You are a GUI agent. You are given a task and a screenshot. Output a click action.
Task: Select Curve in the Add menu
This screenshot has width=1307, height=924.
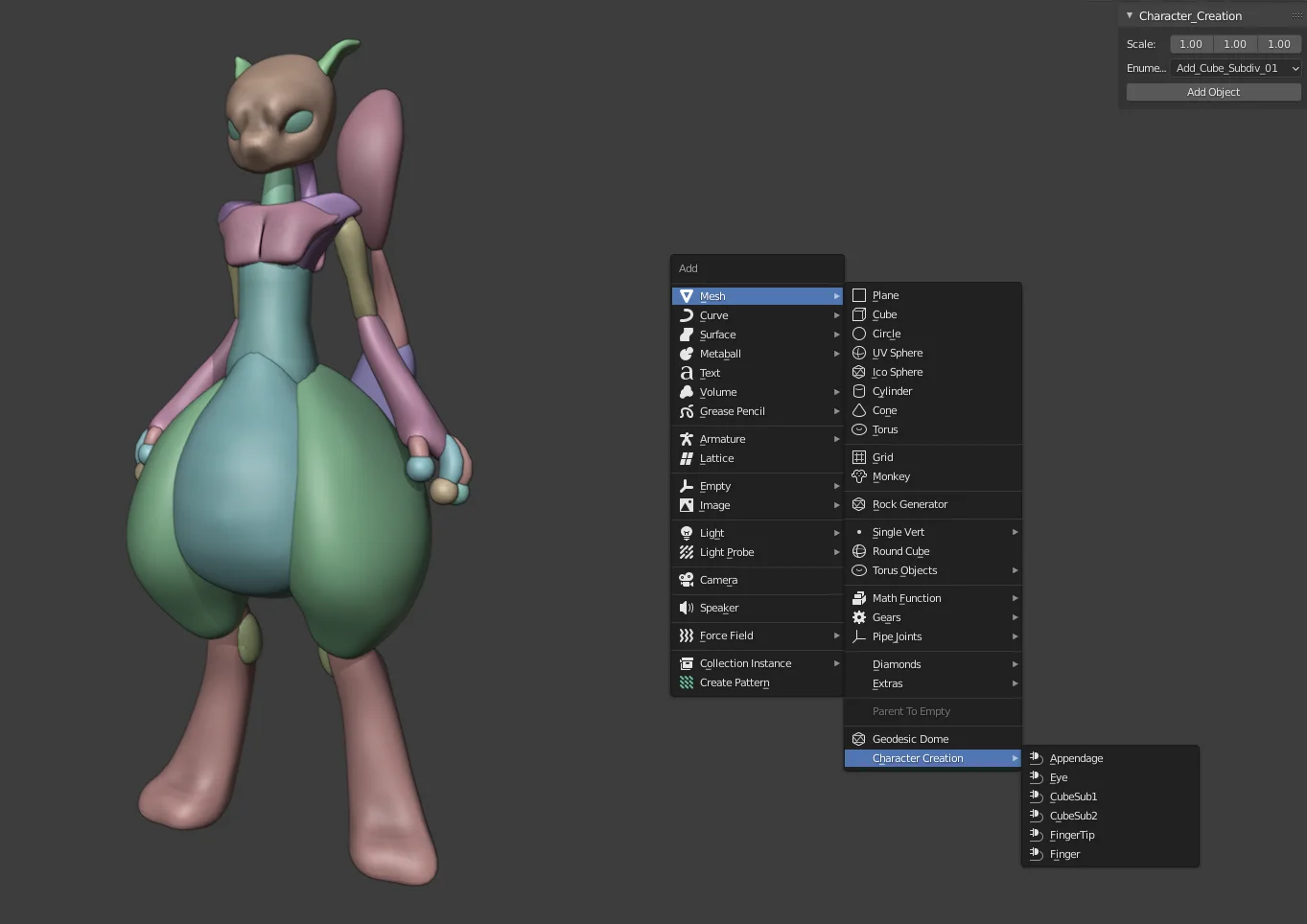tap(714, 315)
